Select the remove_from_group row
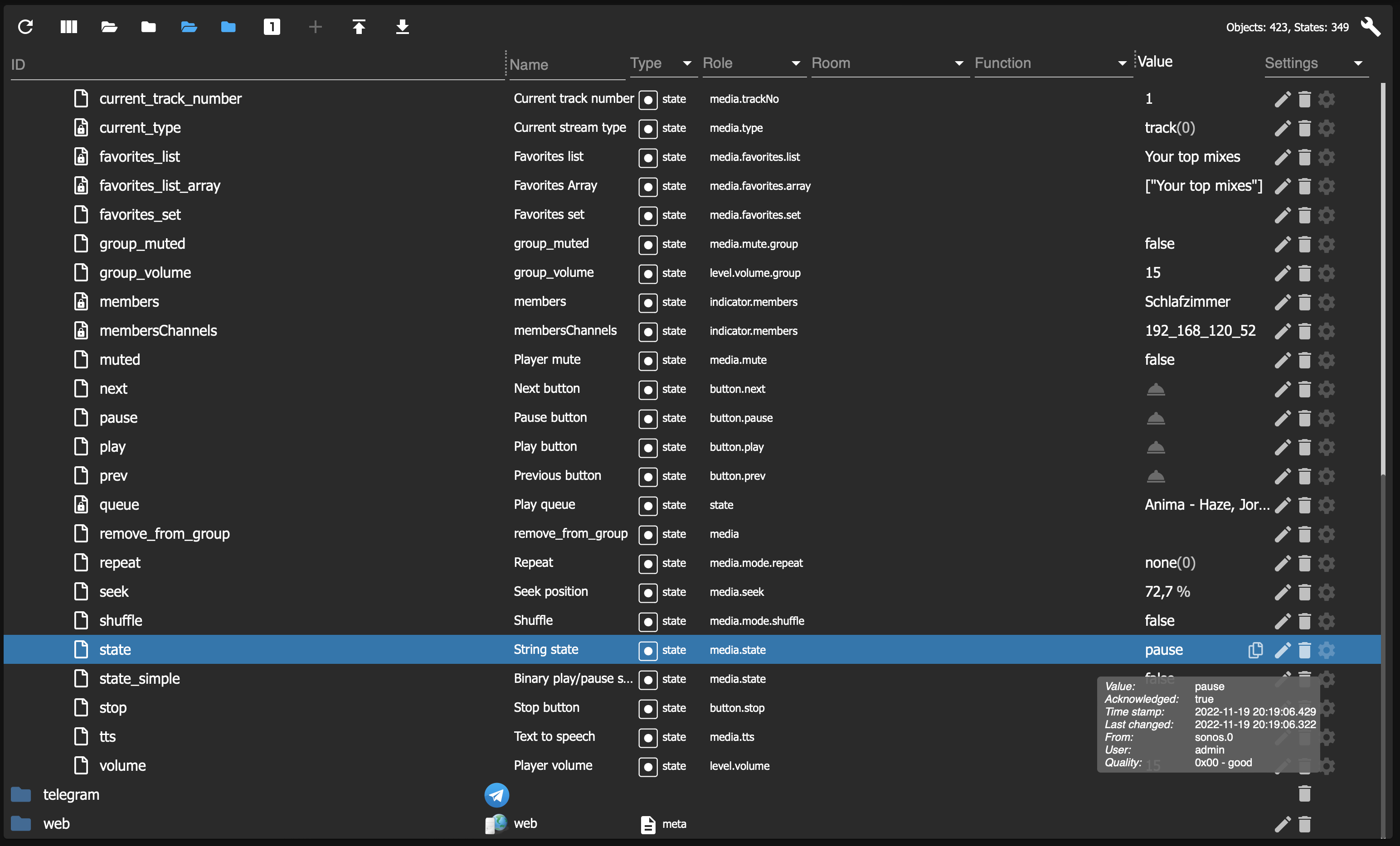Viewport: 1400px width, 846px height. pos(692,534)
